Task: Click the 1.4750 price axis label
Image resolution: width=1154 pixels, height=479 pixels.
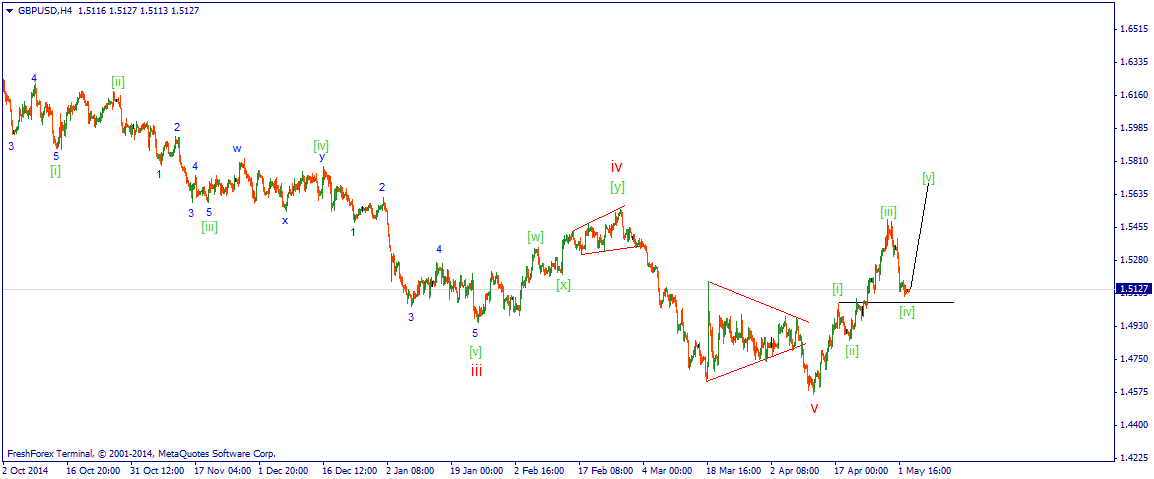Action: (x=1132, y=358)
